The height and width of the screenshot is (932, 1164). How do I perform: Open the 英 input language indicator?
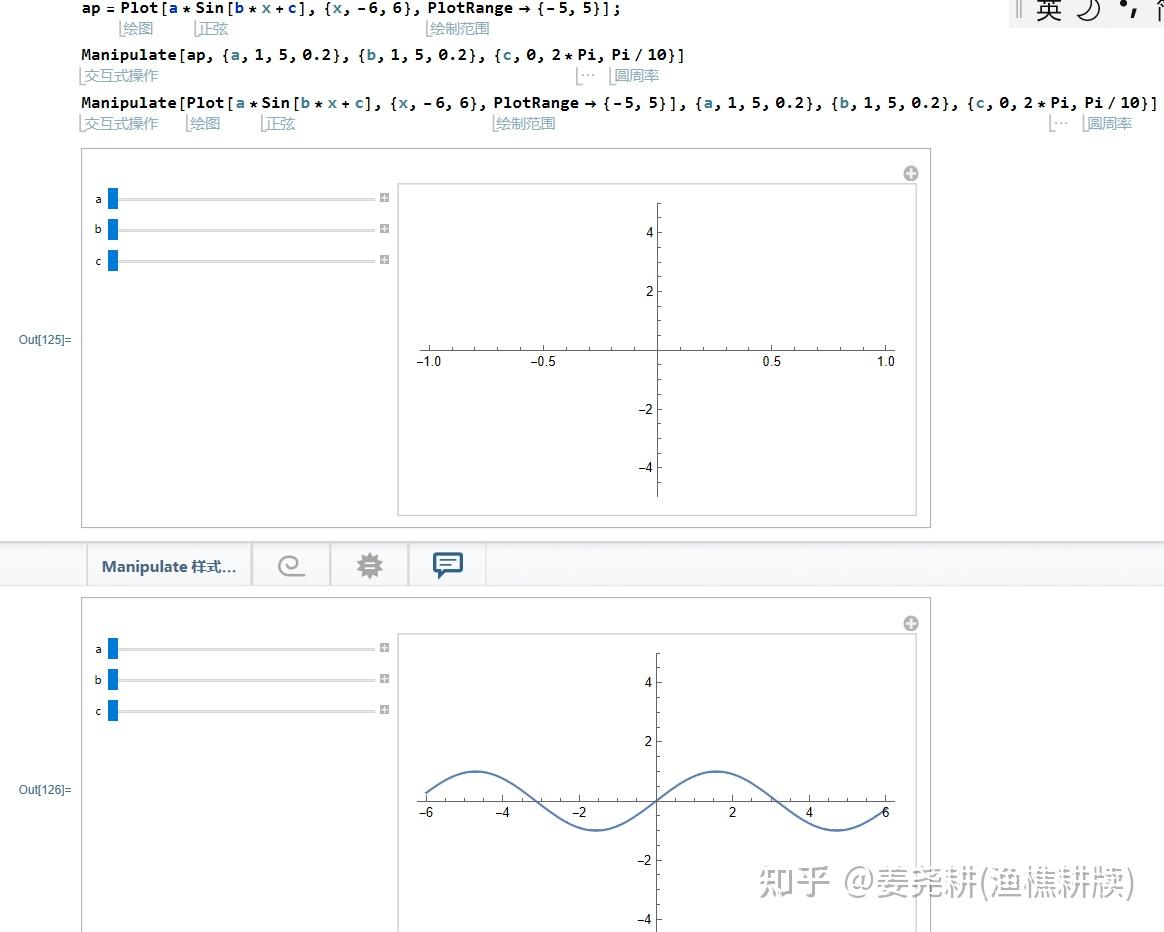click(1047, 11)
